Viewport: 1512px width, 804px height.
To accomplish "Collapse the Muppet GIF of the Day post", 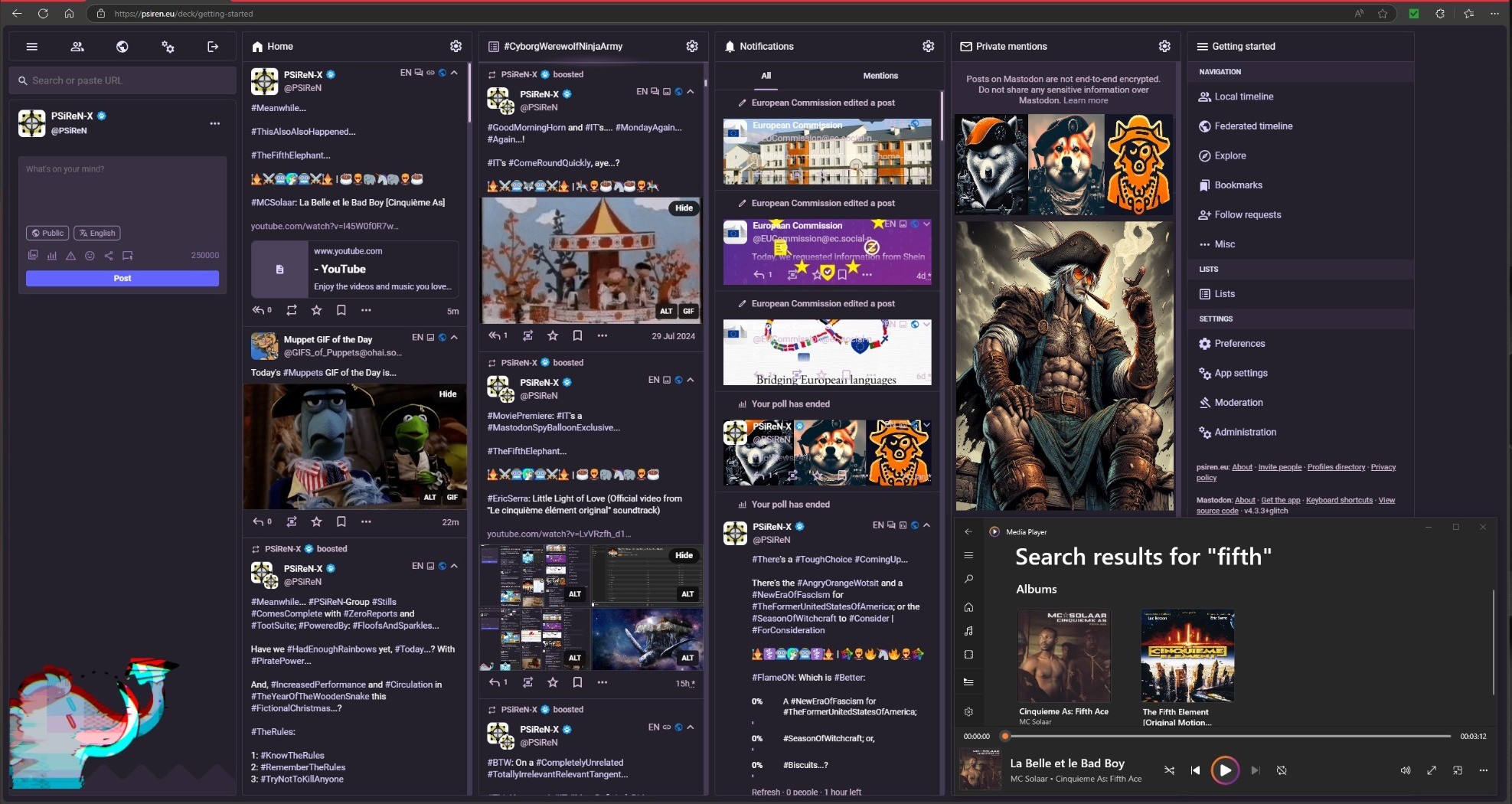I will pos(454,337).
